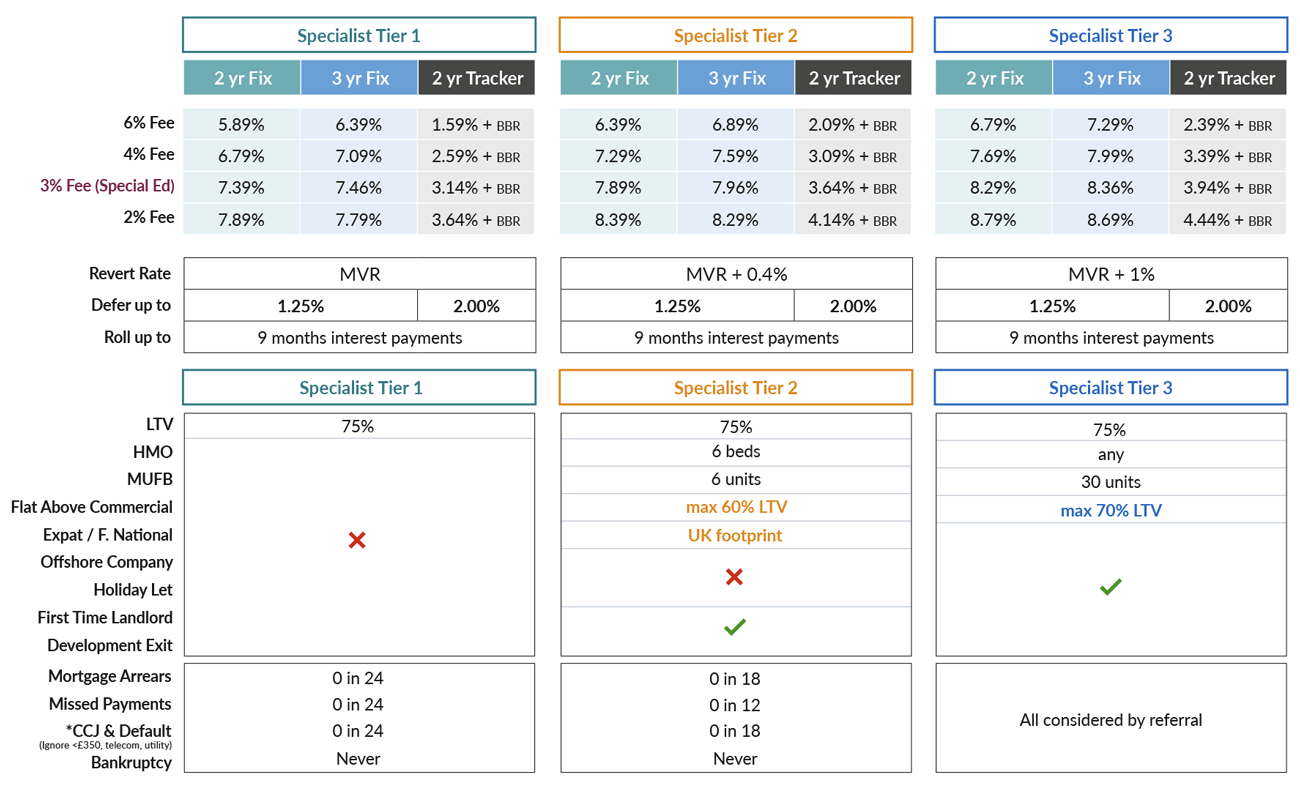The height and width of the screenshot is (787, 1300).
Task: Choose the 2 yr Tracker column in Tier 1
Action: 476,78
